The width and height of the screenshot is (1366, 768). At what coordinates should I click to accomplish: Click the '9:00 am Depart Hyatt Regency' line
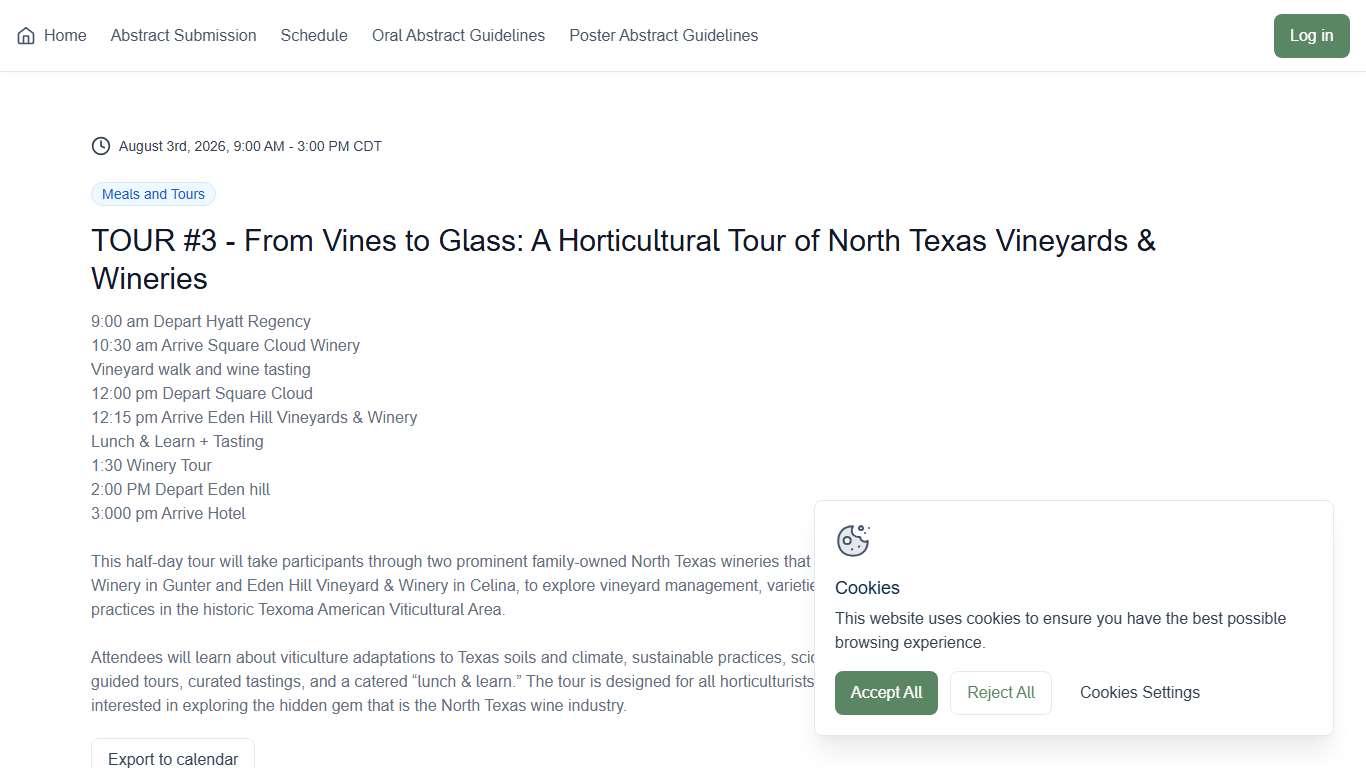pyautogui.click(x=201, y=322)
